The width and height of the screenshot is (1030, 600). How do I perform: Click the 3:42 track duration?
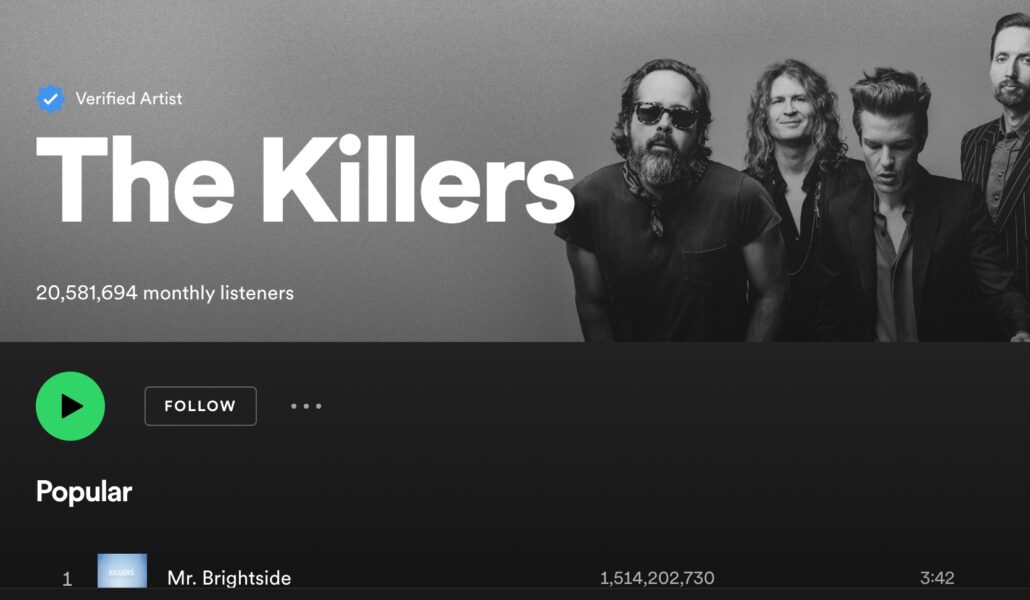click(937, 578)
